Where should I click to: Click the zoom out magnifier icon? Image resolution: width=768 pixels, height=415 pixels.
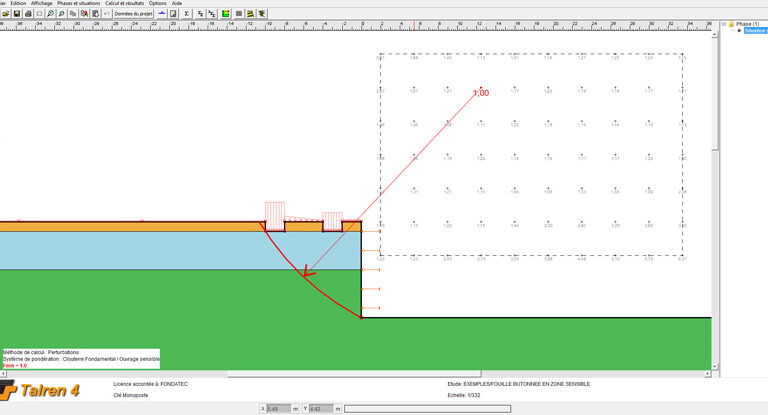(x=62, y=14)
